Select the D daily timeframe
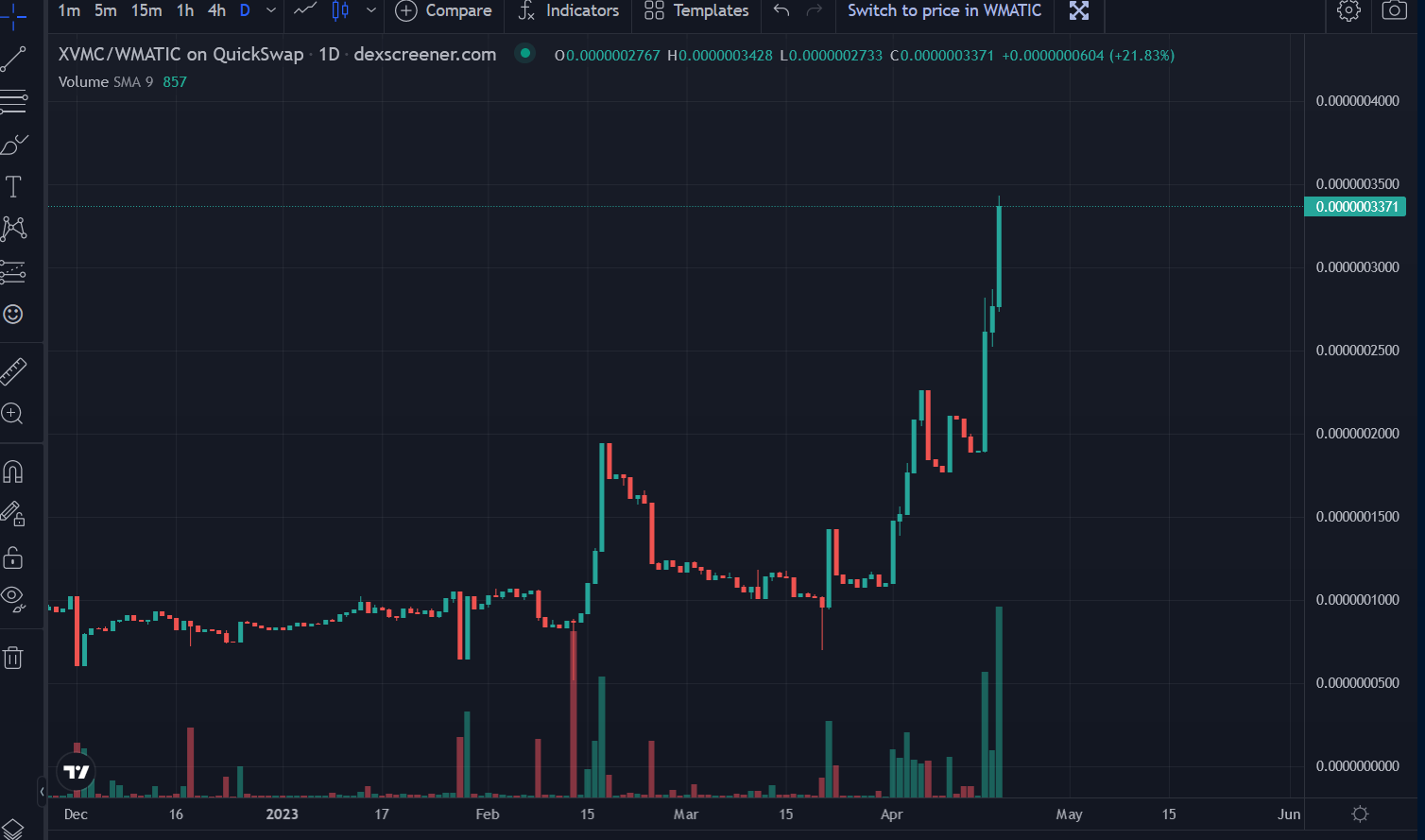 pos(245,10)
